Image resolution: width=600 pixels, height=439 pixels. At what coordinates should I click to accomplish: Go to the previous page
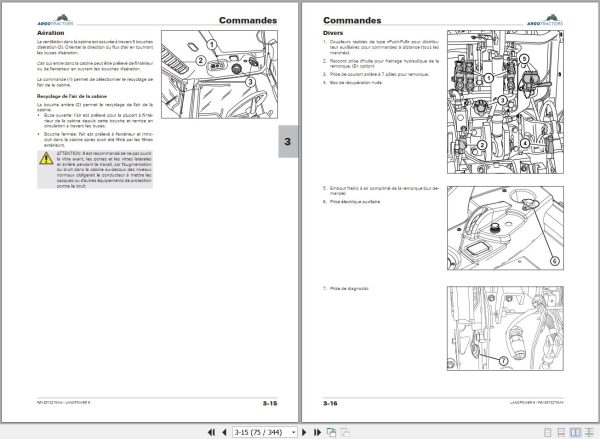coord(224,432)
